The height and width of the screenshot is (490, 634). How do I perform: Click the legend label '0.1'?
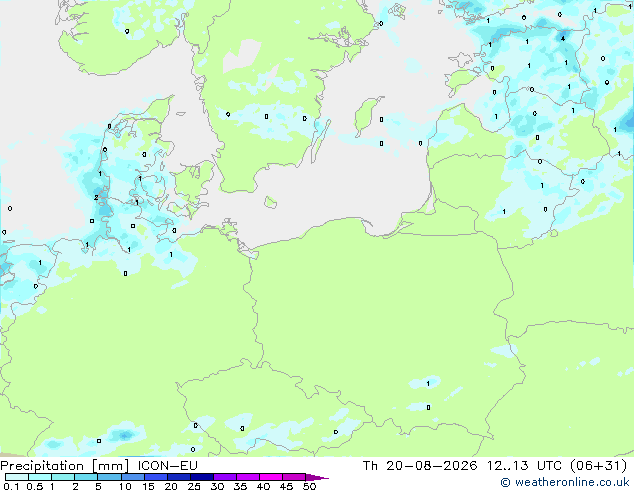tap(11, 486)
